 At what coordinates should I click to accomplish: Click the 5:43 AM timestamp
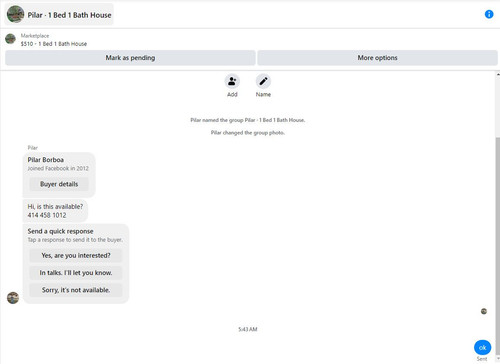248,329
